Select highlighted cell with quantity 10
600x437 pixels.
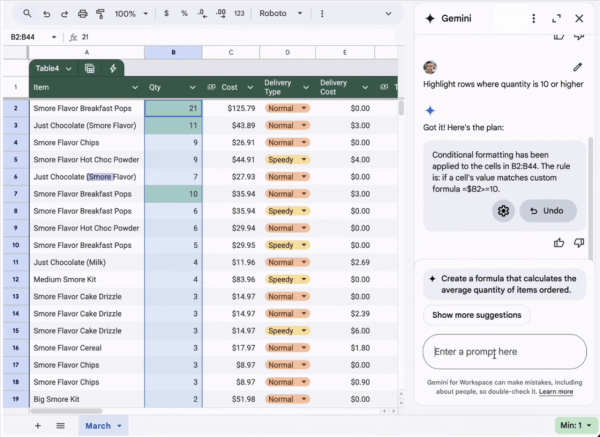click(173, 194)
